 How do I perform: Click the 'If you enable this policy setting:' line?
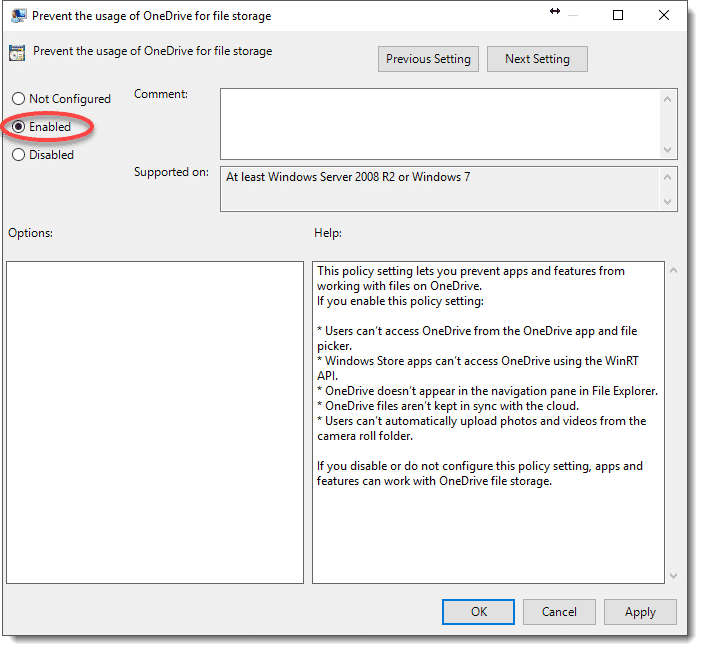[x=400, y=301]
